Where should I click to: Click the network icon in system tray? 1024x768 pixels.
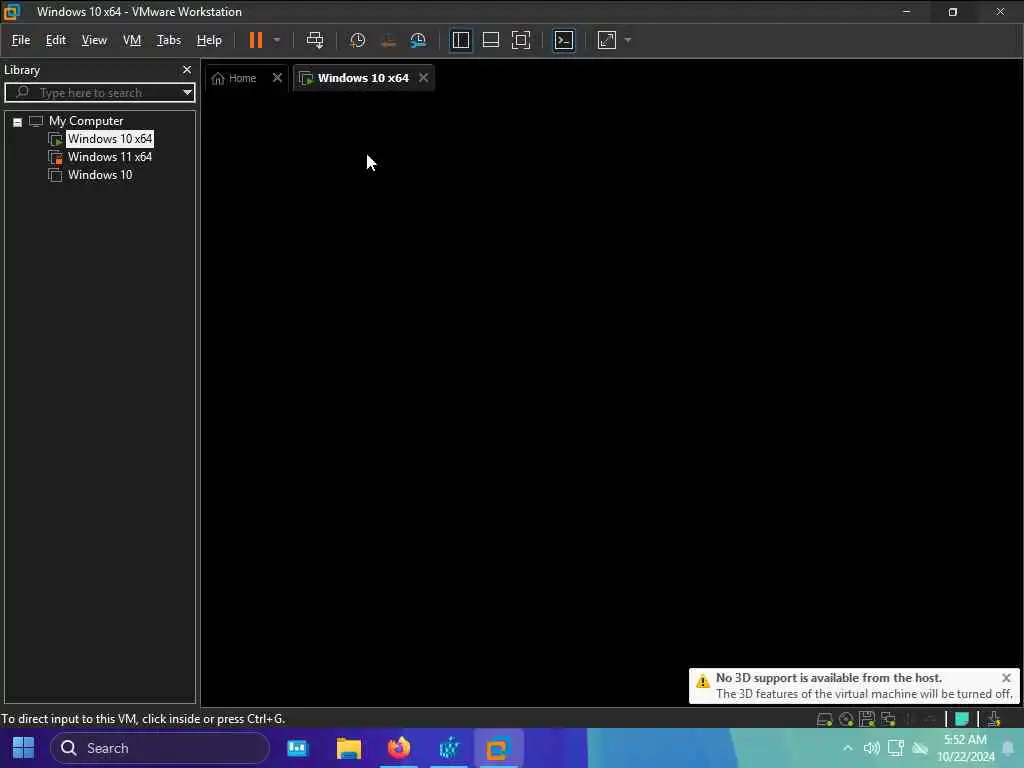(x=895, y=748)
